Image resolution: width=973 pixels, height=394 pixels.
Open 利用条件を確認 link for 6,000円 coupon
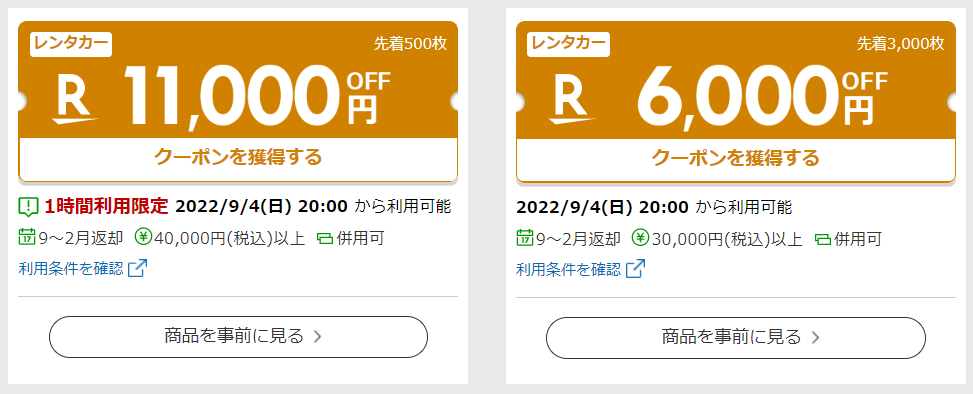(569, 269)
